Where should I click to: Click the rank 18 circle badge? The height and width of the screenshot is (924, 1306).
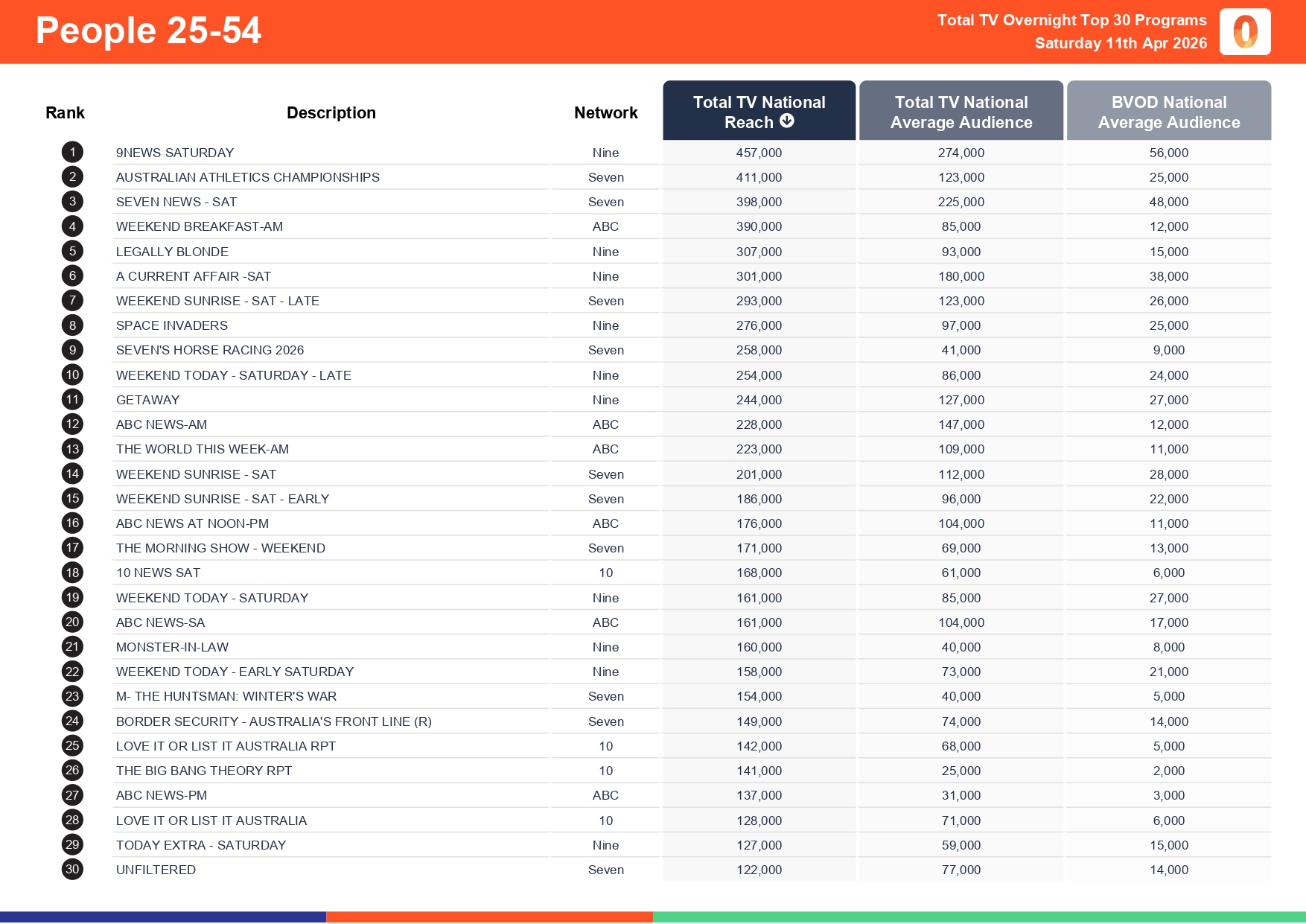click(x=71, y=573)
